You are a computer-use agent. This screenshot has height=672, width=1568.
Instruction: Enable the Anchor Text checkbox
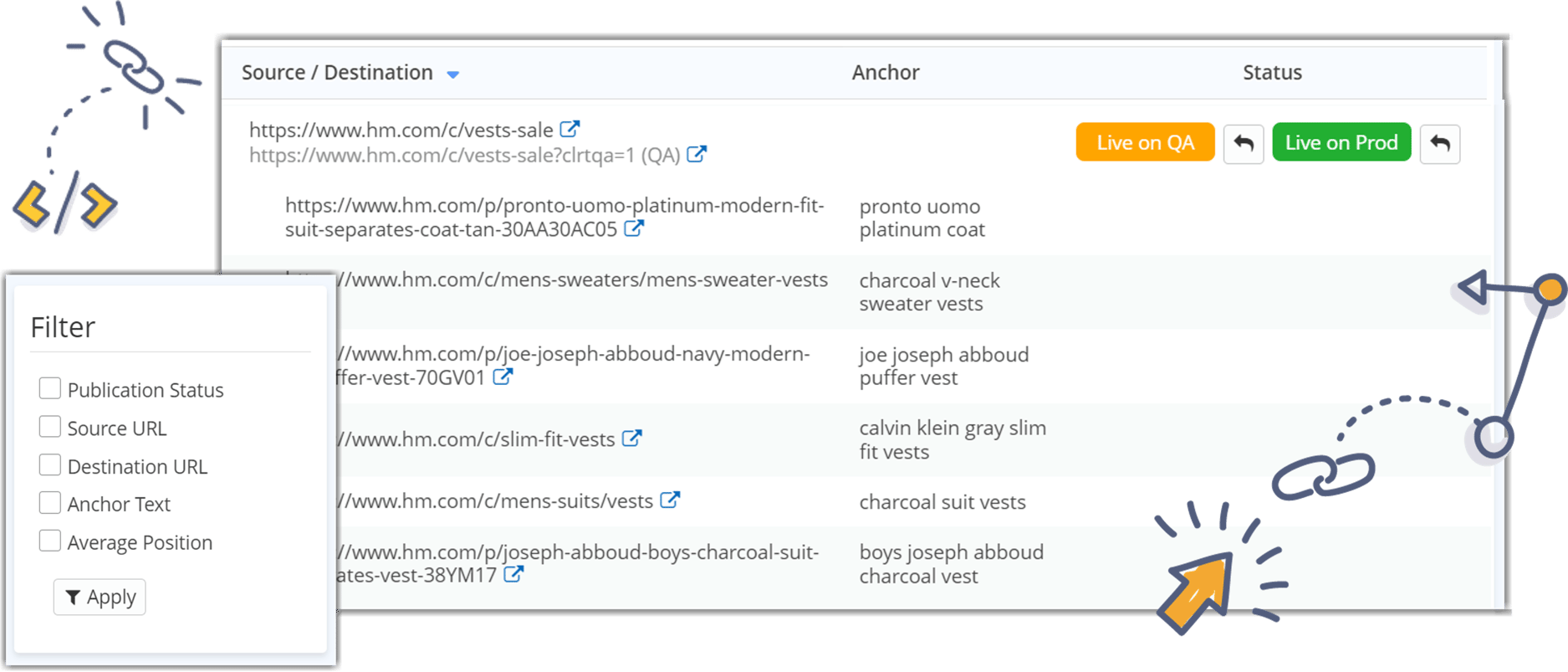click(x=50, y=501)
